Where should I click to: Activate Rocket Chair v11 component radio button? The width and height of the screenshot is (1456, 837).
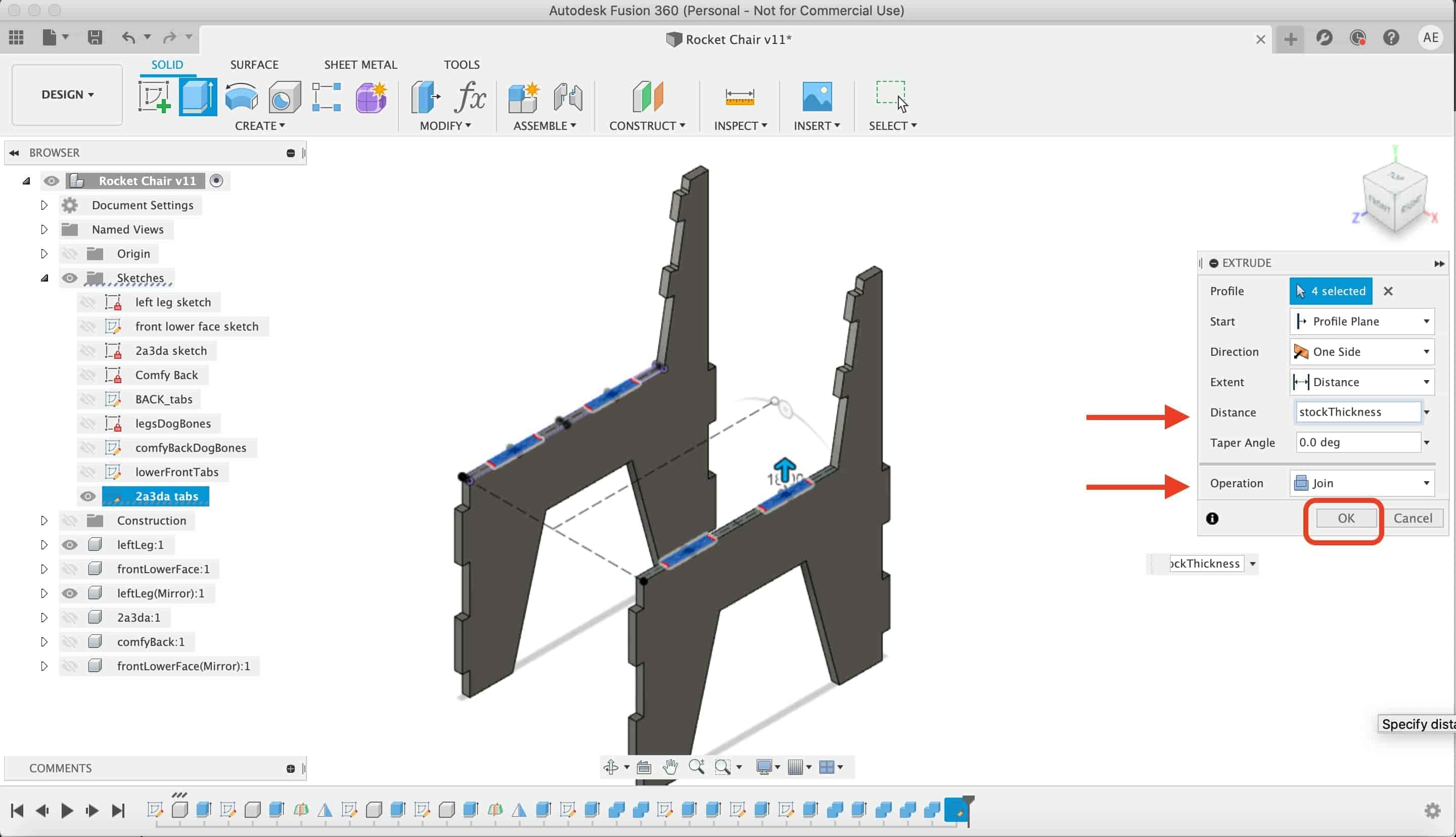(216, 181)
